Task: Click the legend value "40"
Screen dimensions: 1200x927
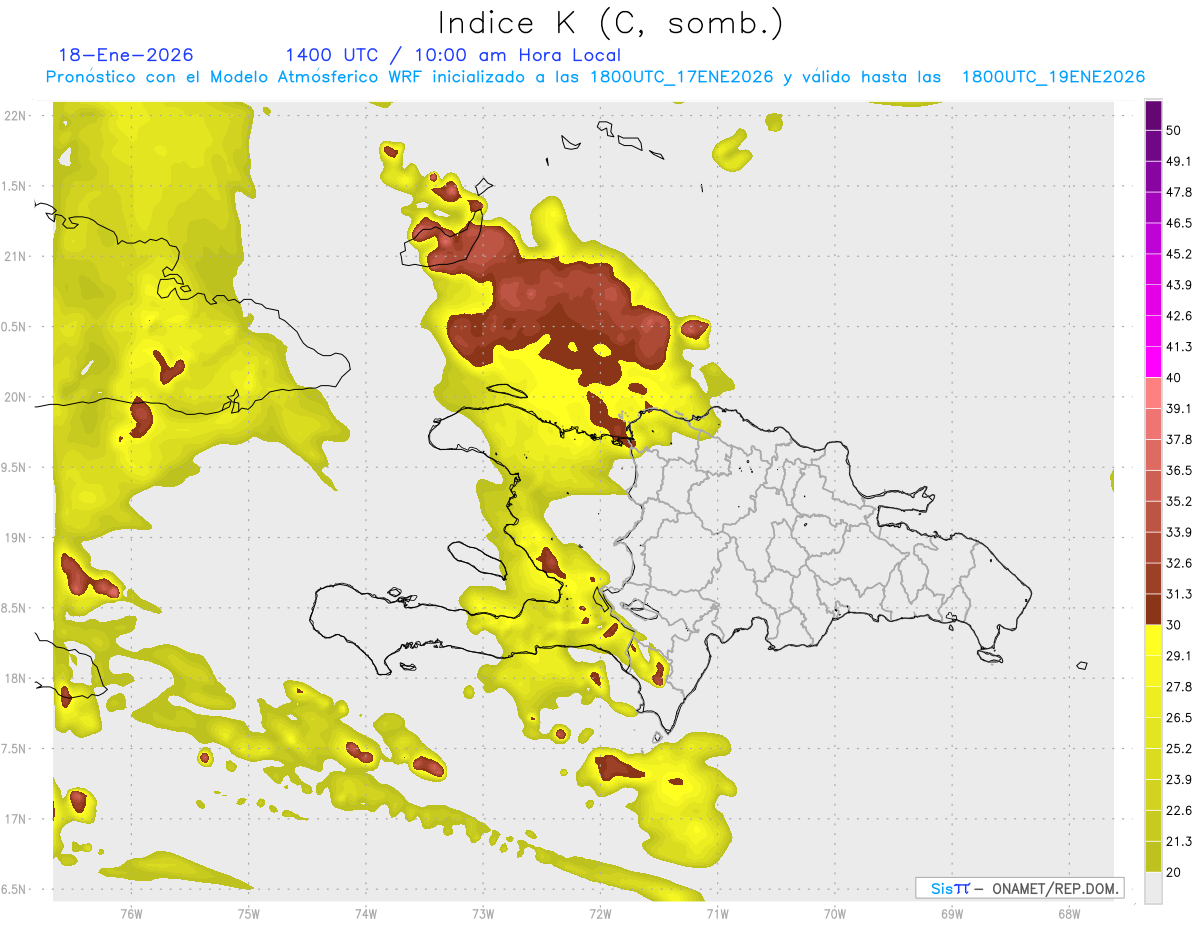Action: (x=1175, y=378)
